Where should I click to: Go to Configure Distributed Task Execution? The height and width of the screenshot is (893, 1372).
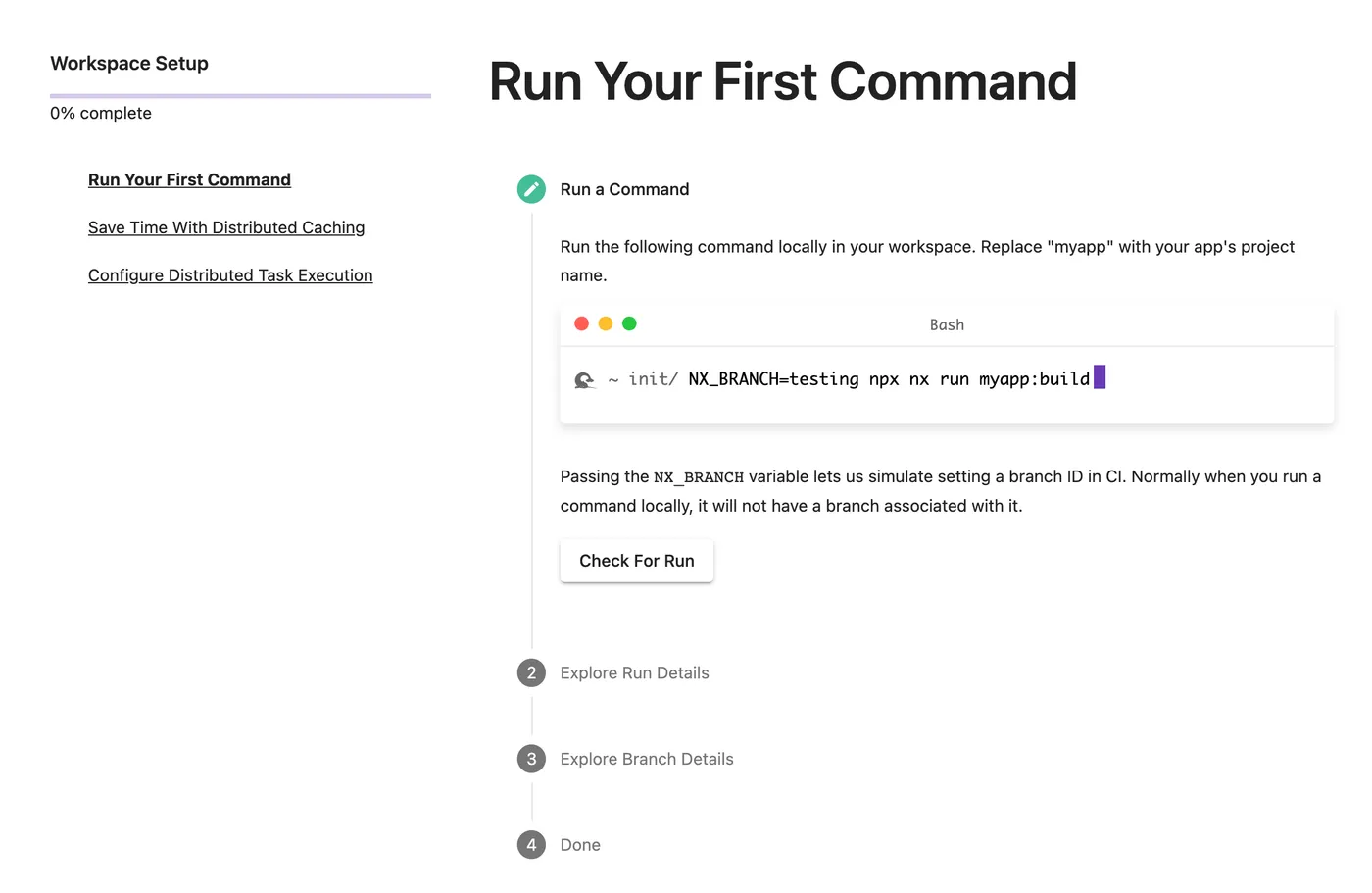(230, 276)
